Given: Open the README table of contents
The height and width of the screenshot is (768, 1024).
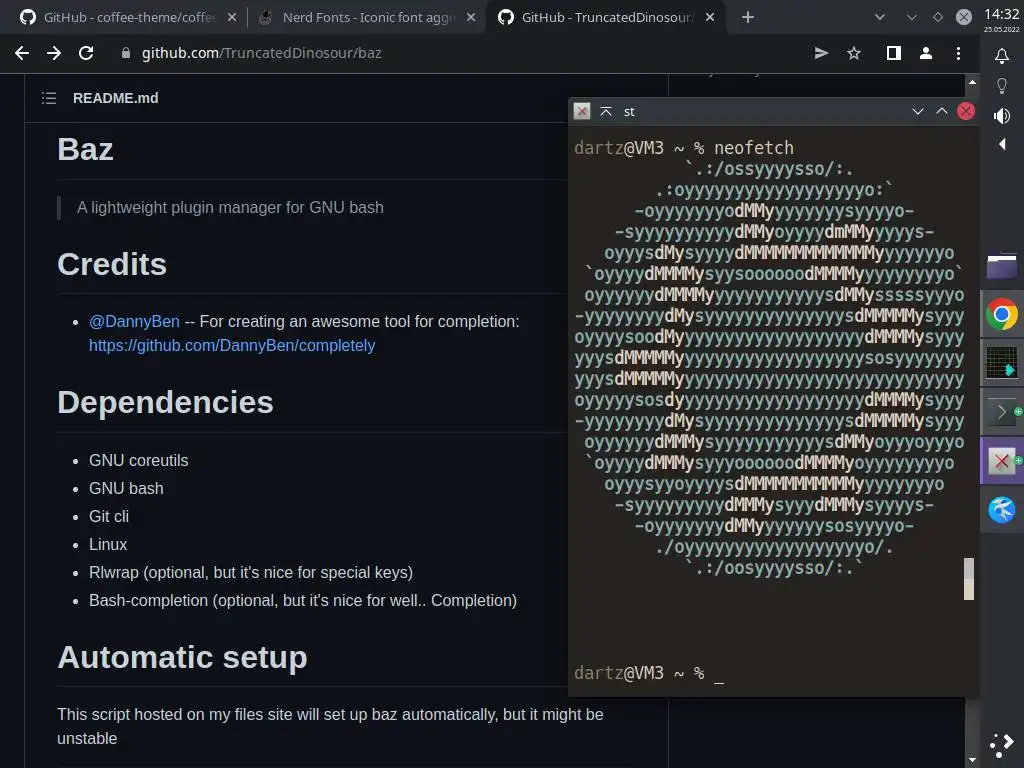Looking at the screenshot, I should pyautogui.click(x=49, y=99).
